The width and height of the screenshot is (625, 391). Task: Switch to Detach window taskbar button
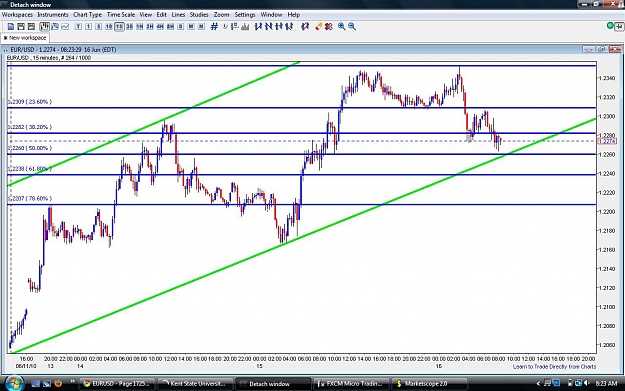coord(273,384)
